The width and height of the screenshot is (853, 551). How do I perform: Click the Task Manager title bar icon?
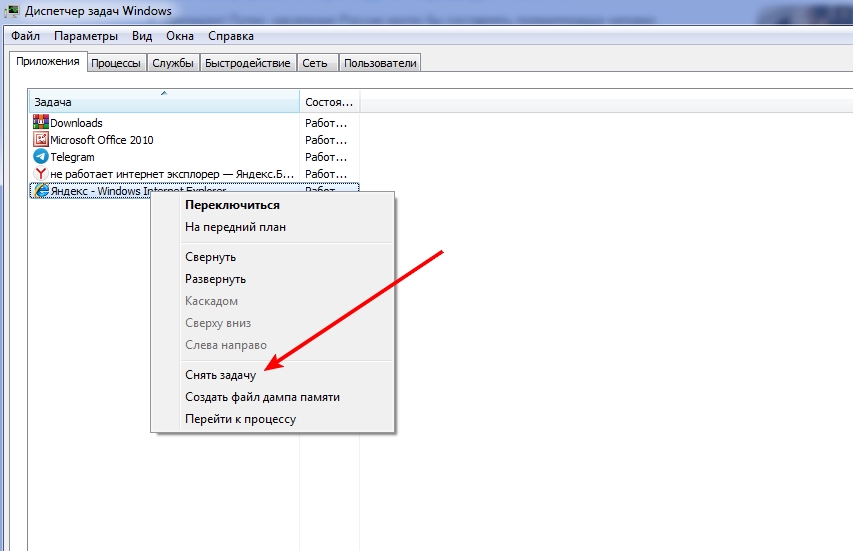coord(12,11)
